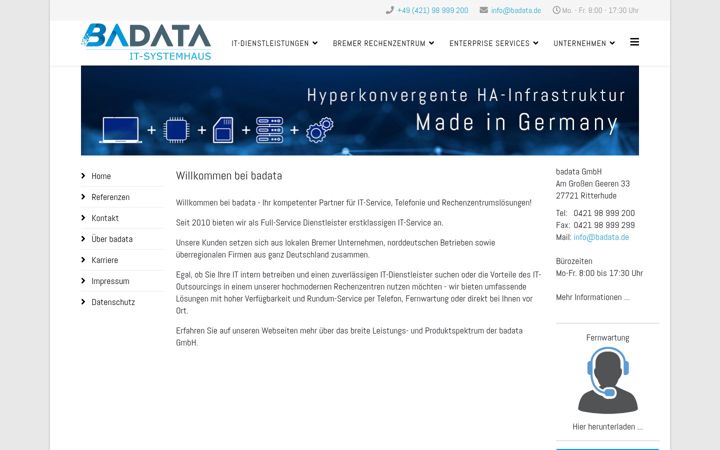Click the server rack icon in banner
This screenshot has height=450, width=720.
[x=270, y=130]
